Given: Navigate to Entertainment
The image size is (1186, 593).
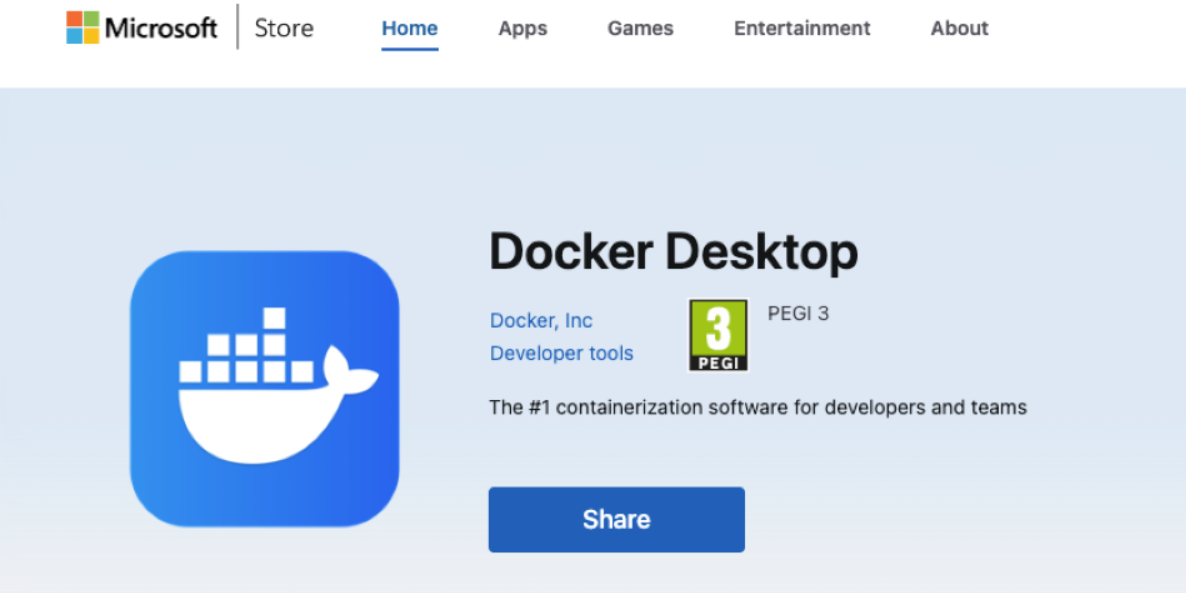Looking at the screenshot, I should [x=801, y=28].
